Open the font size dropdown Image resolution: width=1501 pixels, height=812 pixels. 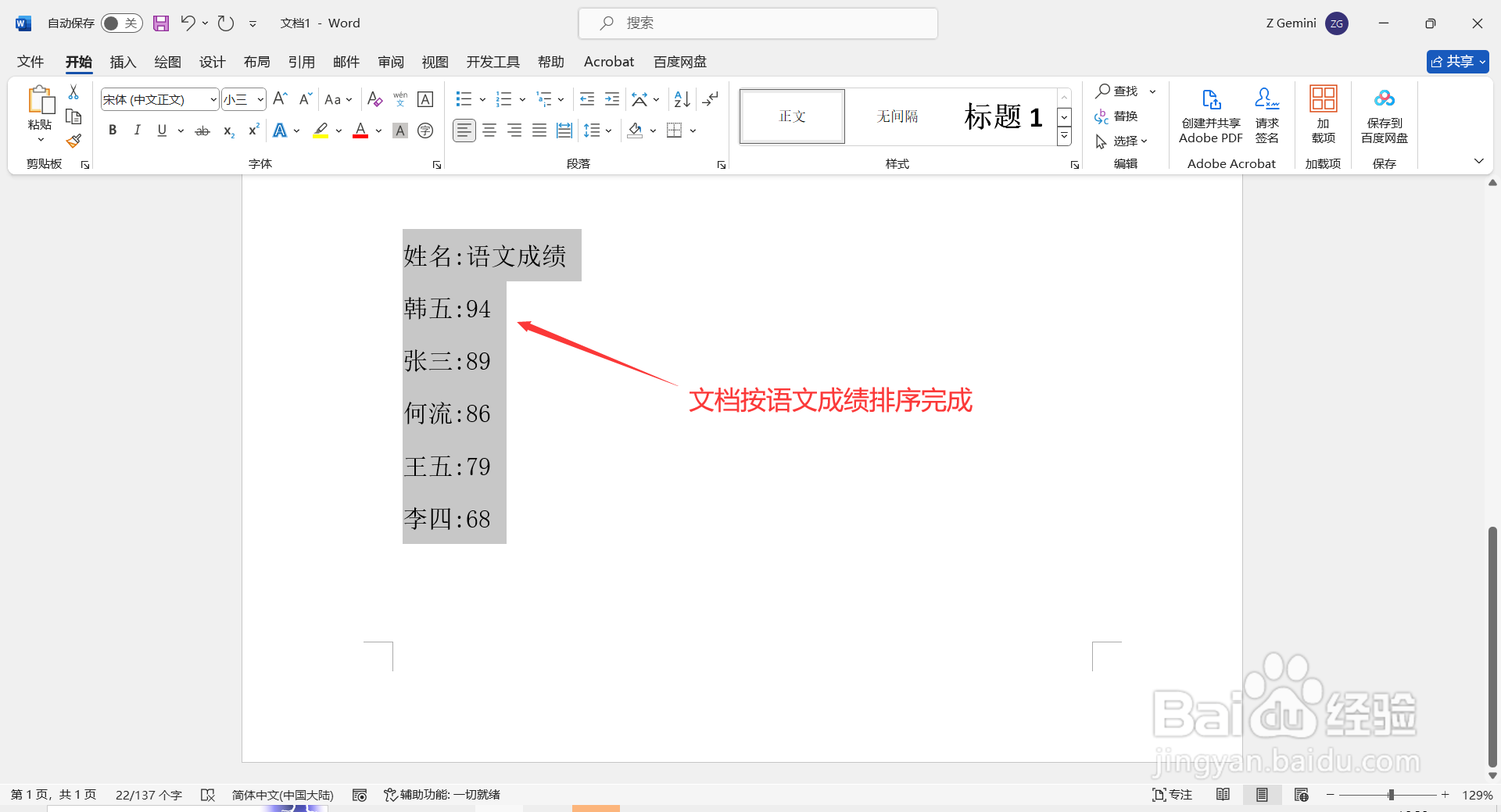pos(261,99)
